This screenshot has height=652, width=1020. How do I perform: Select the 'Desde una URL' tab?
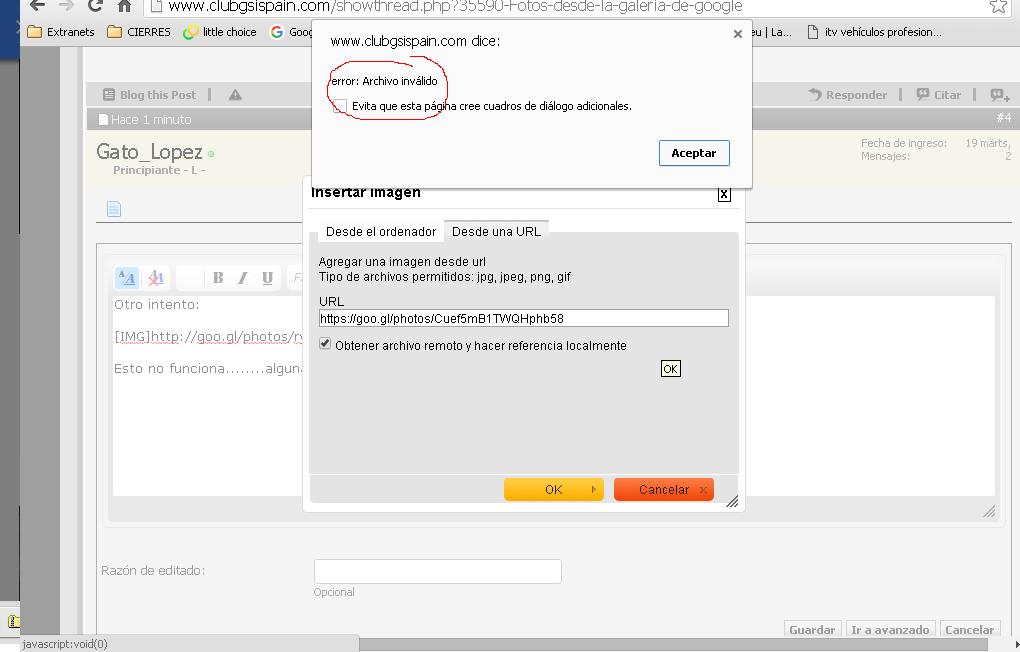(x=496, y=231)
